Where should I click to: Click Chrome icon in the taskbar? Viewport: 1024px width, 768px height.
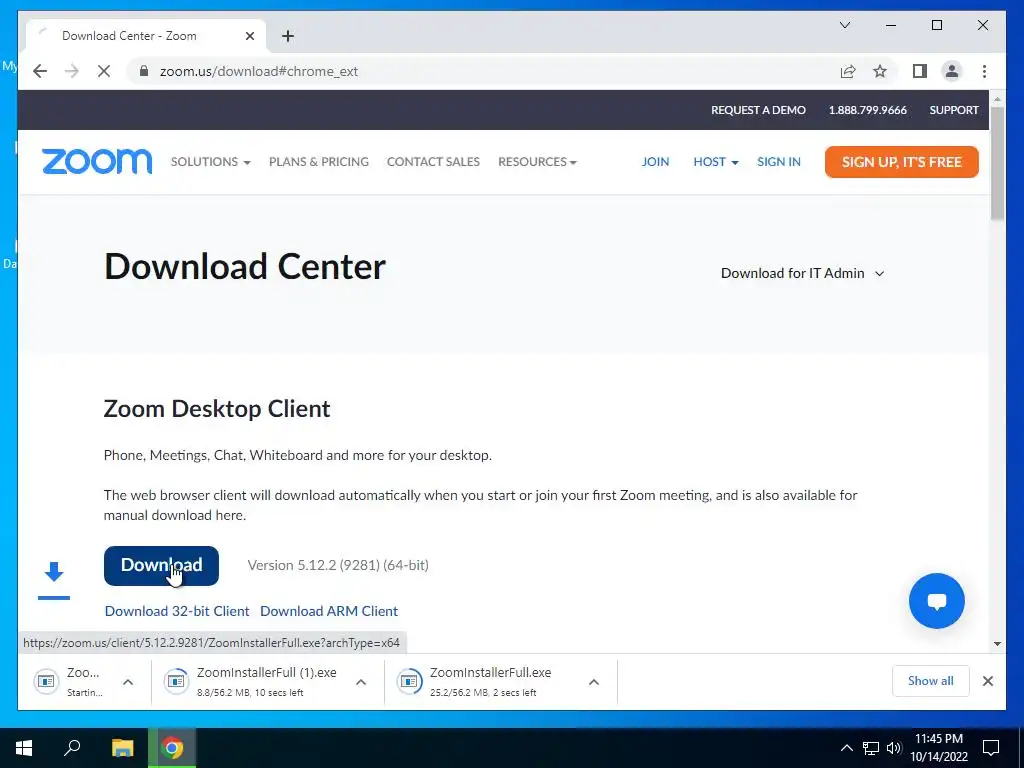(x=172, y=748)
